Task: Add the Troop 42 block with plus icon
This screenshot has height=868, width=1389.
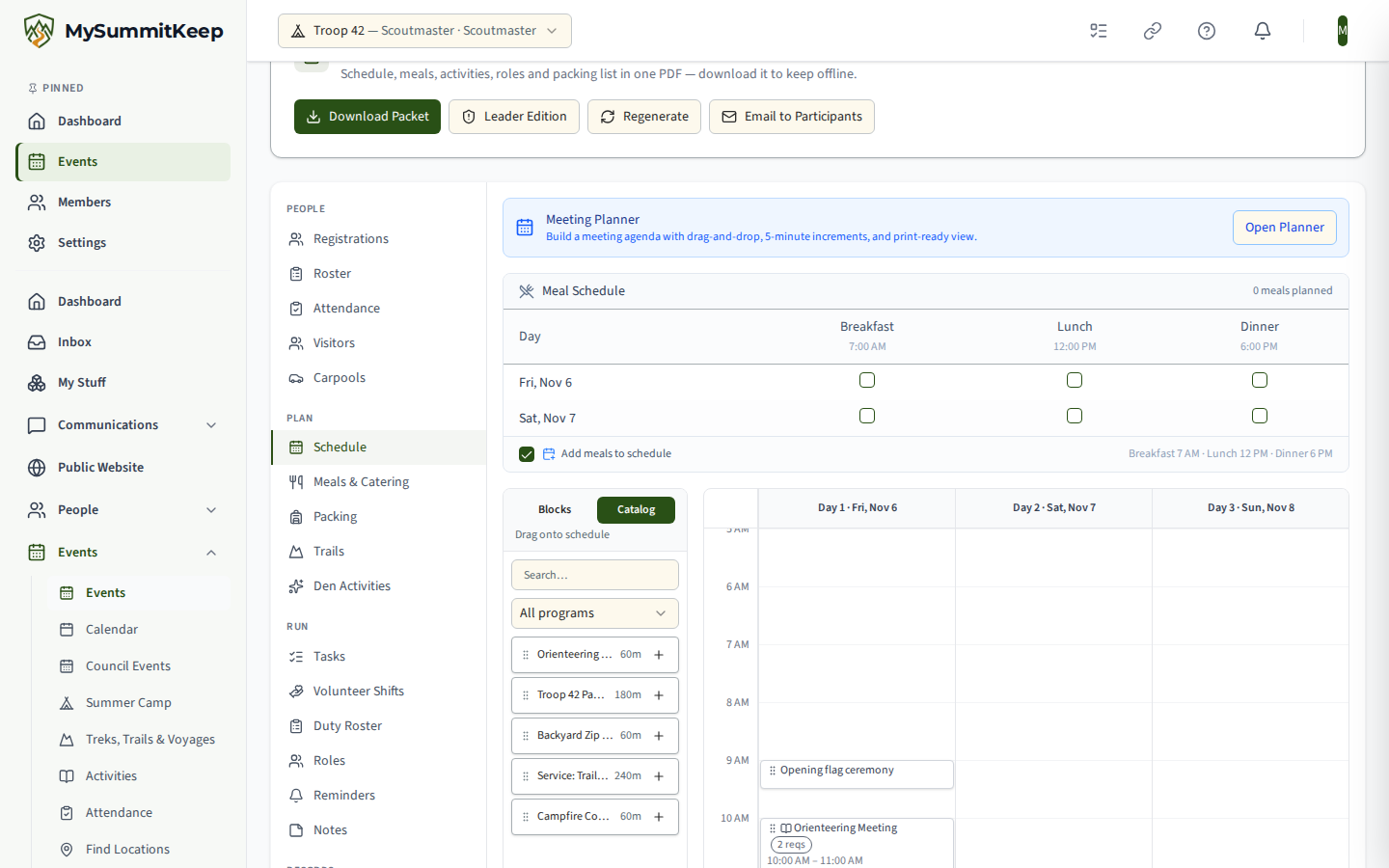Action: coord(659,695)
